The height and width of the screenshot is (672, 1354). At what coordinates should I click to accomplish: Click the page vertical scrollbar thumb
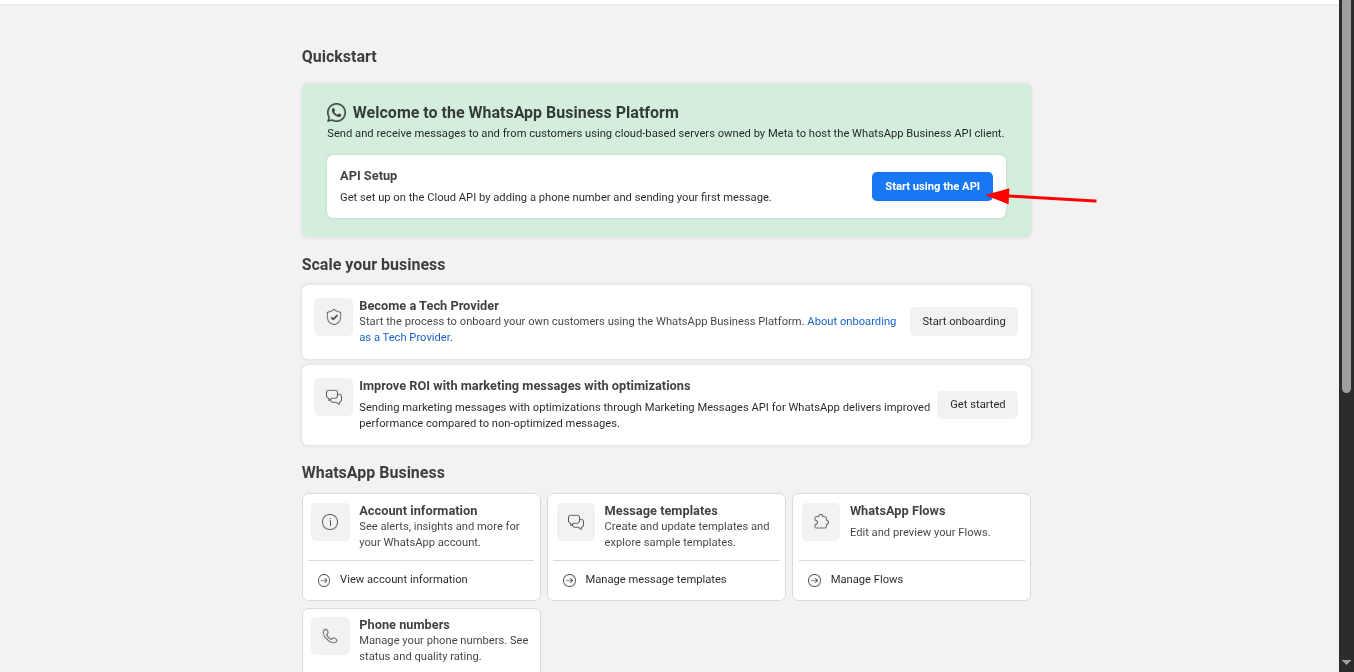[1346, 200]
